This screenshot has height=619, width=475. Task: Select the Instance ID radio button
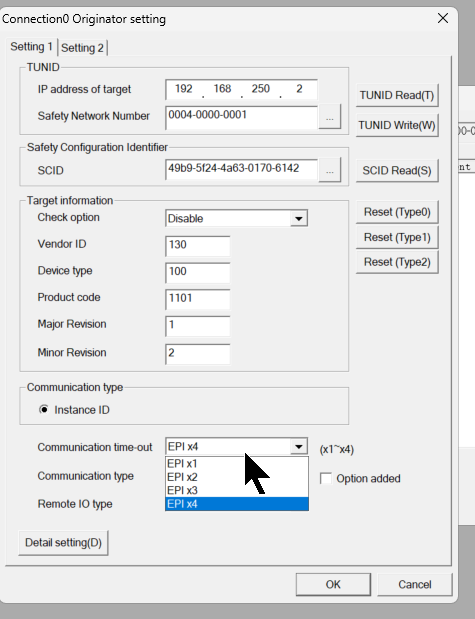tap(44, 410)
